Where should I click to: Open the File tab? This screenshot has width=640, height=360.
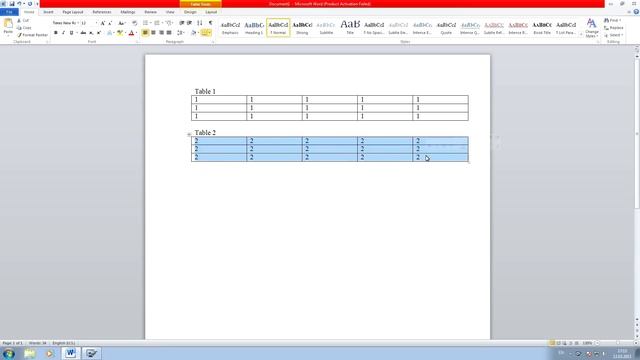pyautogui.click(x=9, y=12)
